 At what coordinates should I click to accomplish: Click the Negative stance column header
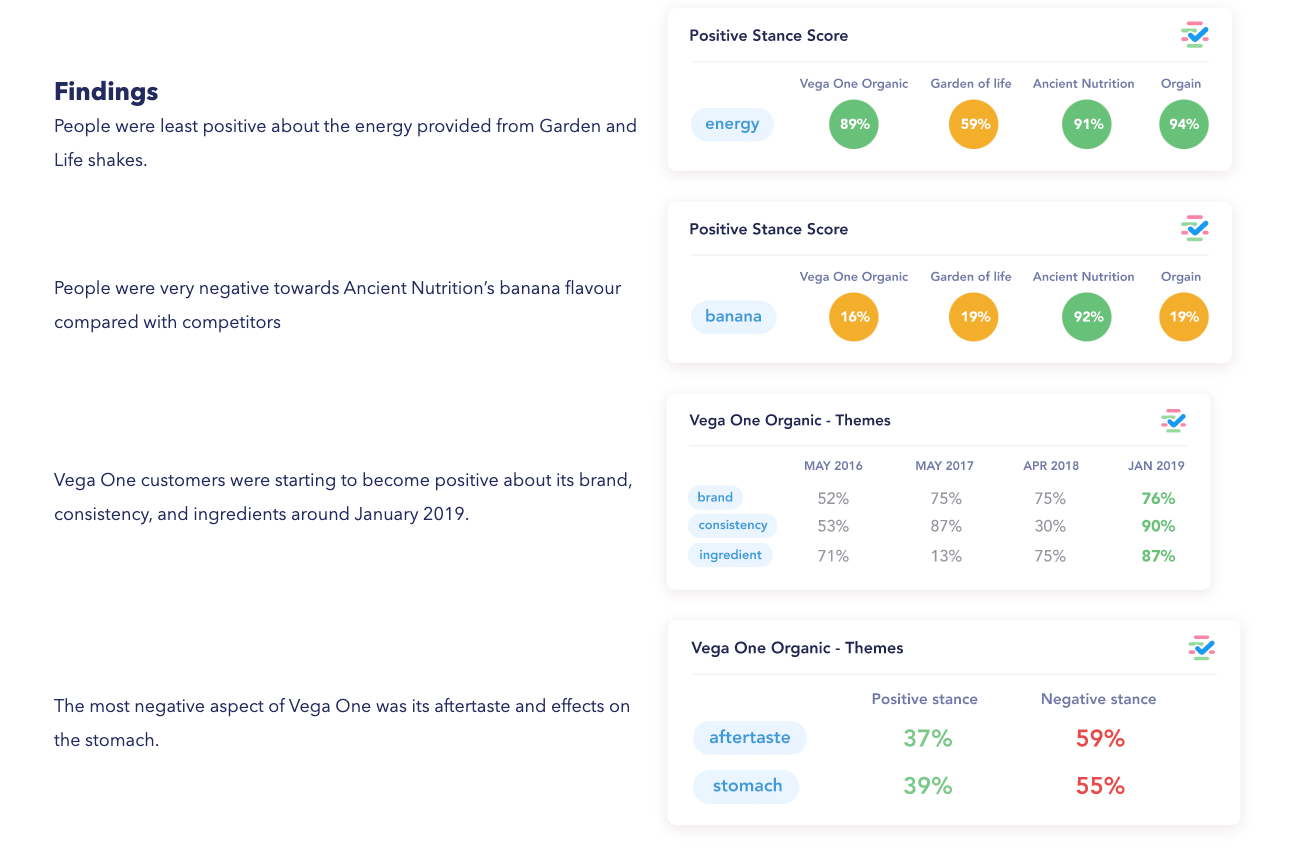(1098, 699)
